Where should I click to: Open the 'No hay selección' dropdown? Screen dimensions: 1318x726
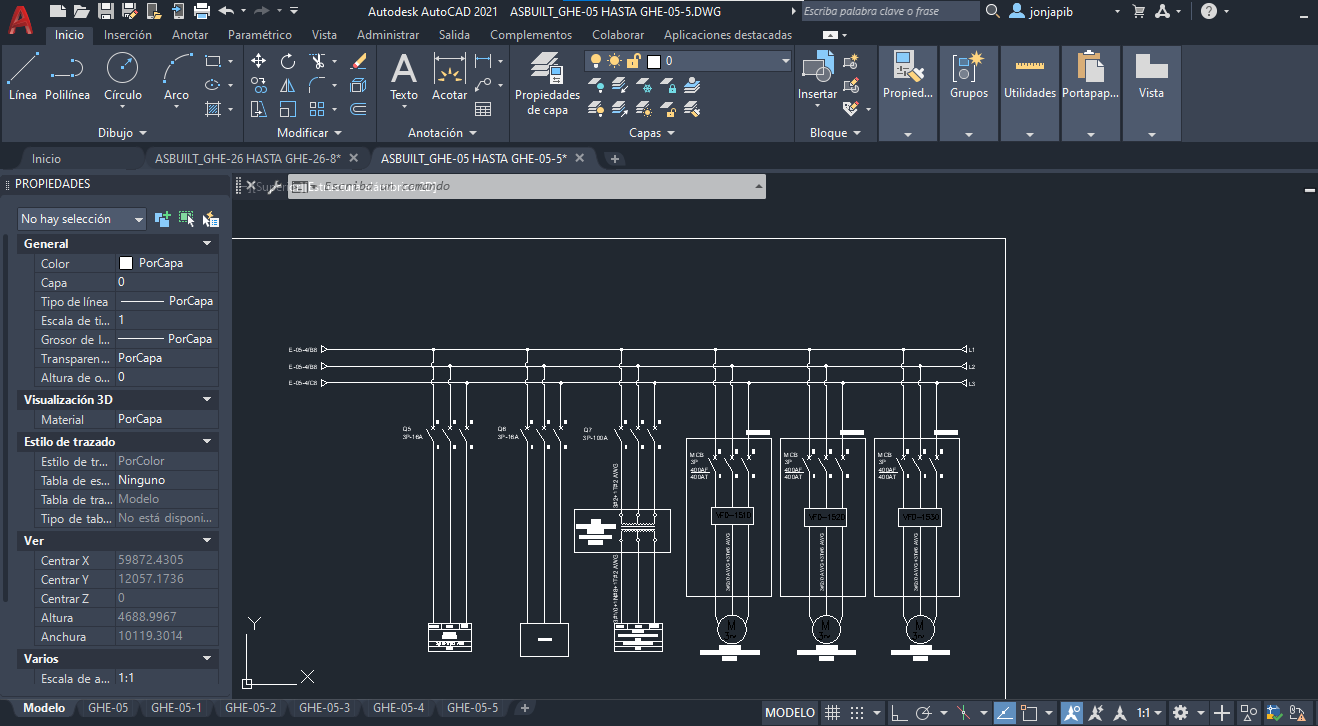[x=82, y=219]
